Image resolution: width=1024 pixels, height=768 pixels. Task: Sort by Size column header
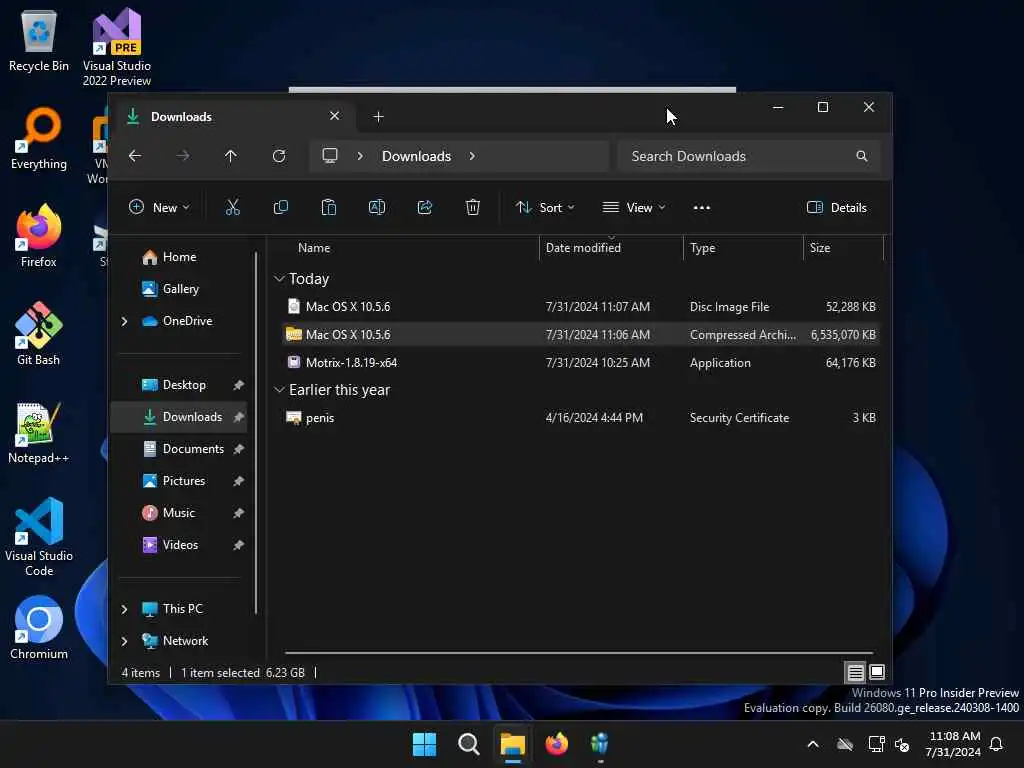tap(843, 248)
